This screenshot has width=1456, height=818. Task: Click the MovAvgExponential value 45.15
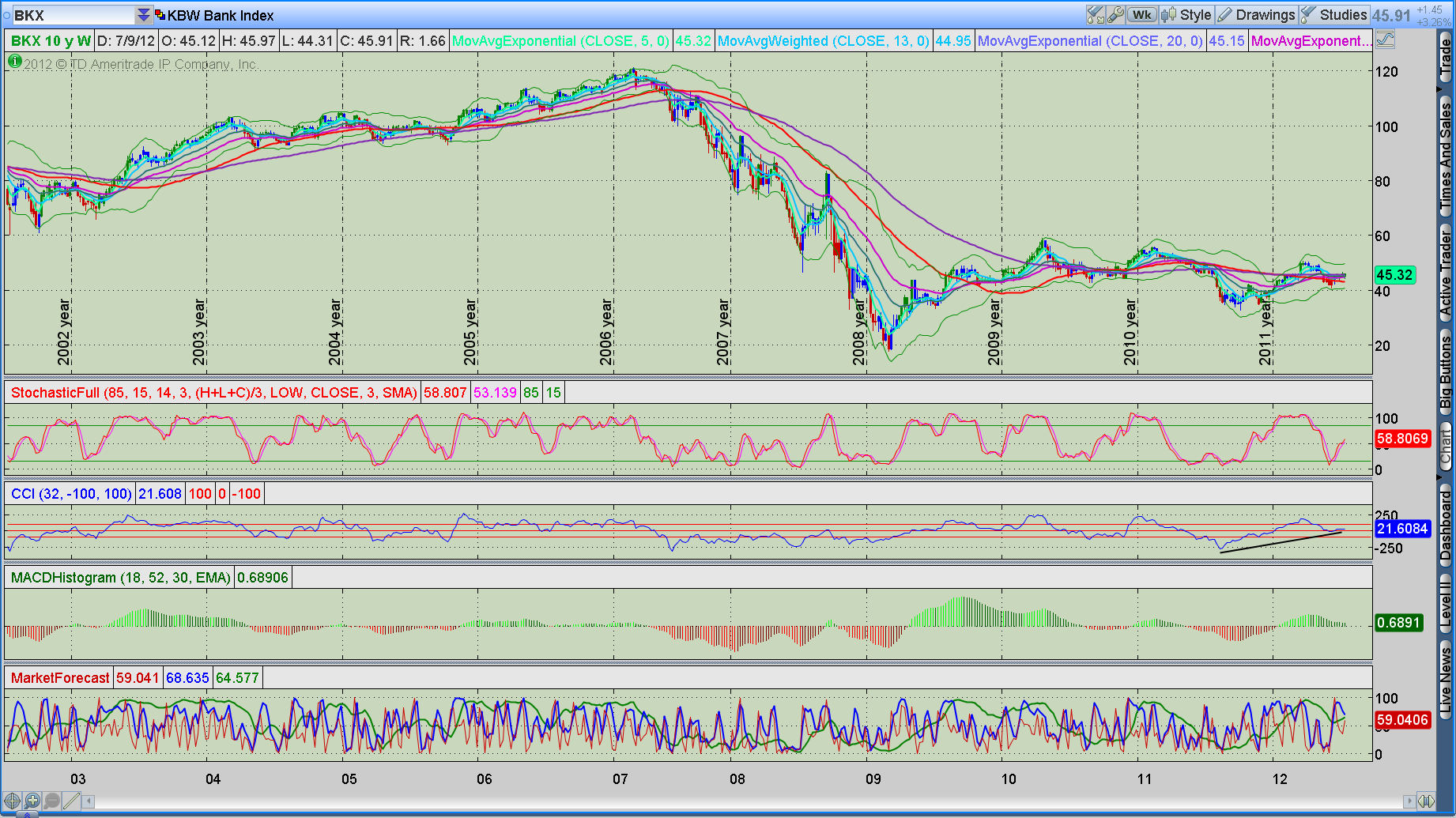pos(1226,41)
